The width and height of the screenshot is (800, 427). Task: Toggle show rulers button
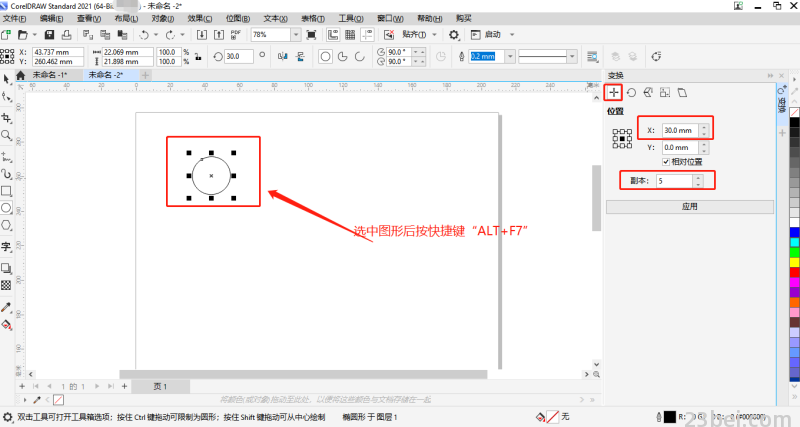tap(333, 35)
